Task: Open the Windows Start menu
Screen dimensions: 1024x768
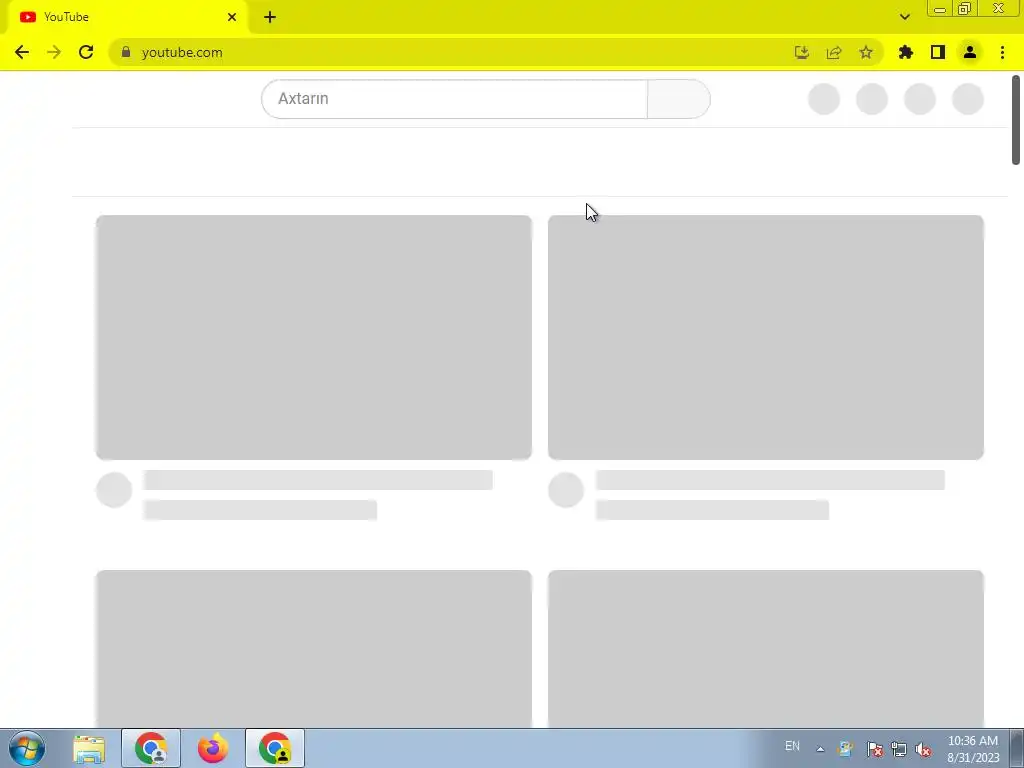Action: point(27,748)
